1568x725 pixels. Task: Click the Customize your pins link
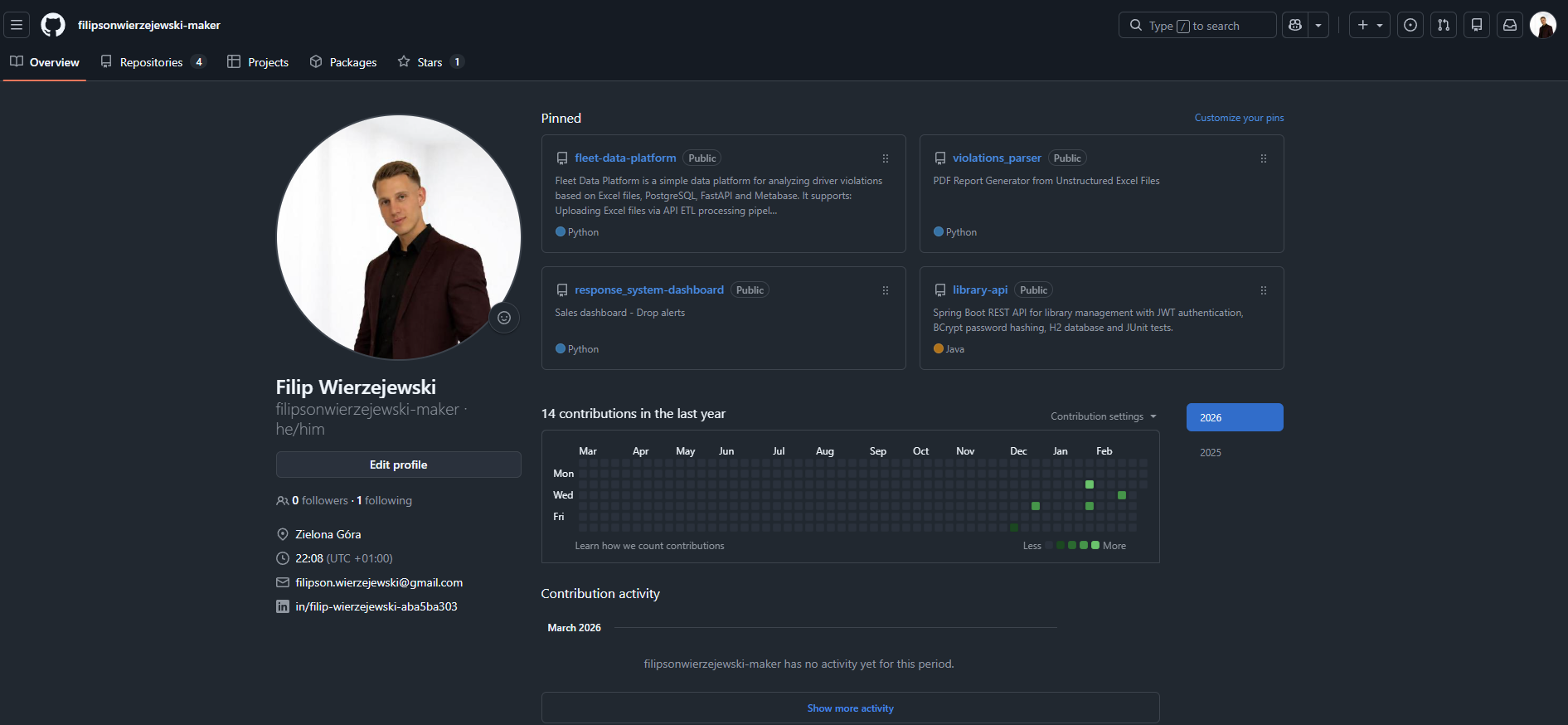1239,118
